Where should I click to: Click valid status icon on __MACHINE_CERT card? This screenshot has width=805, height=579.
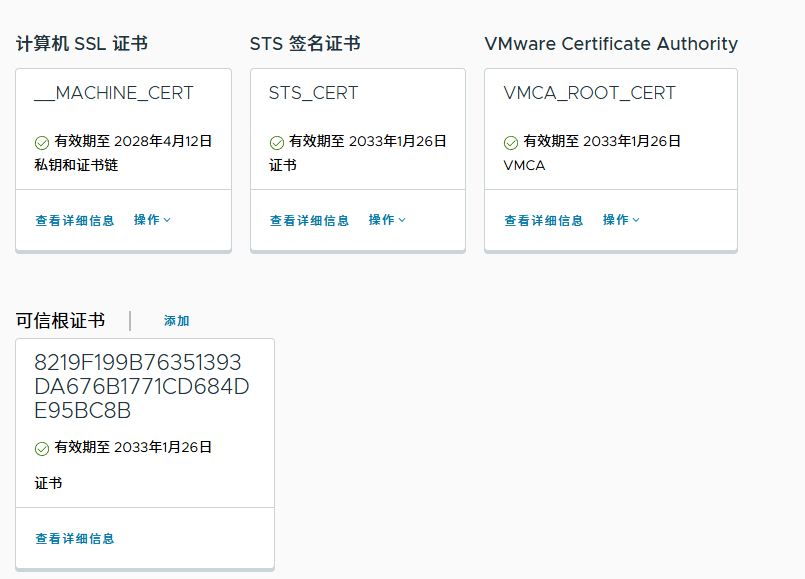[x=42, y=142]
